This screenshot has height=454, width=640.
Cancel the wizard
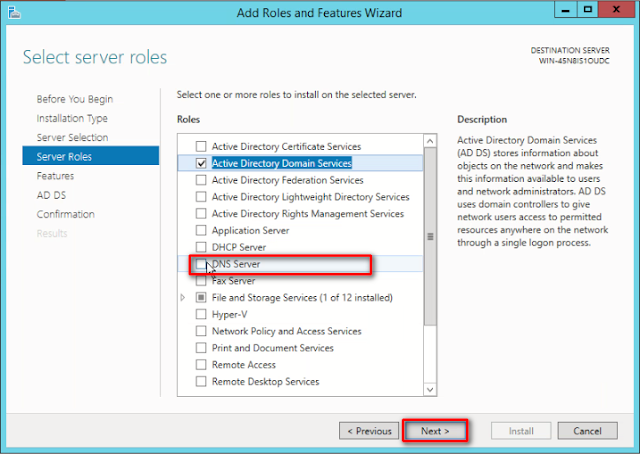(587, 431)
